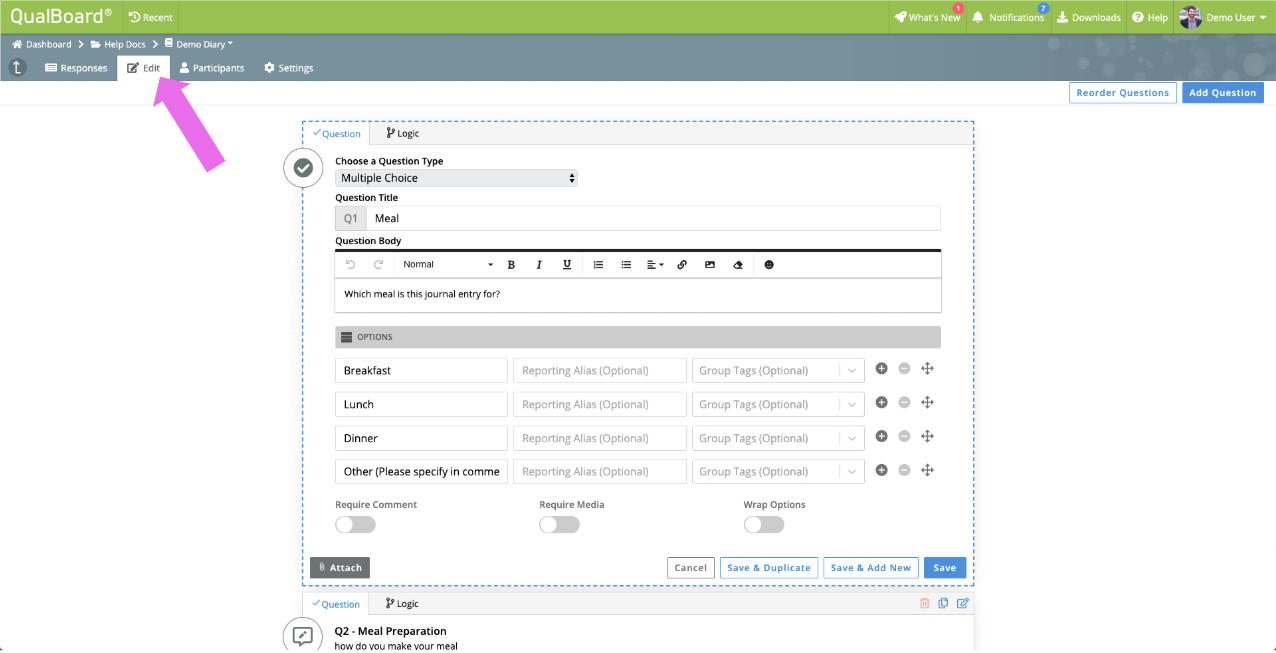Insert a hyperlink
This screenshot has width=1276, height=653.
tap(682, 265)
